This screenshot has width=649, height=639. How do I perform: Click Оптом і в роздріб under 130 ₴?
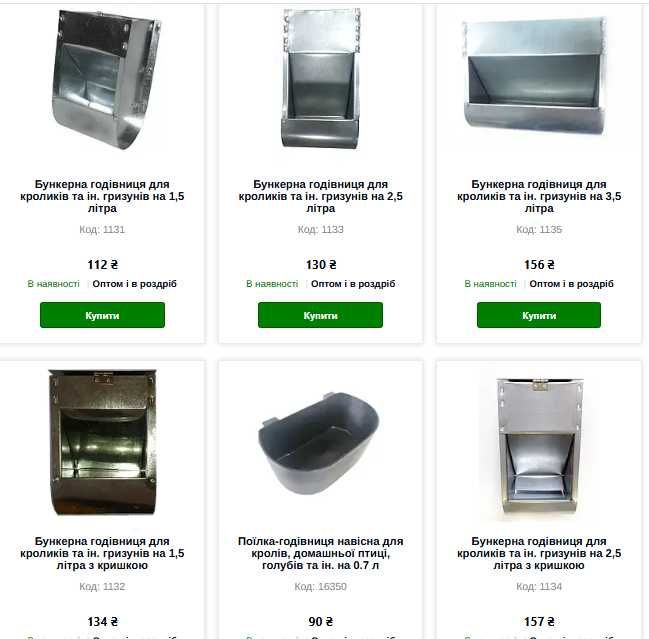353,284
